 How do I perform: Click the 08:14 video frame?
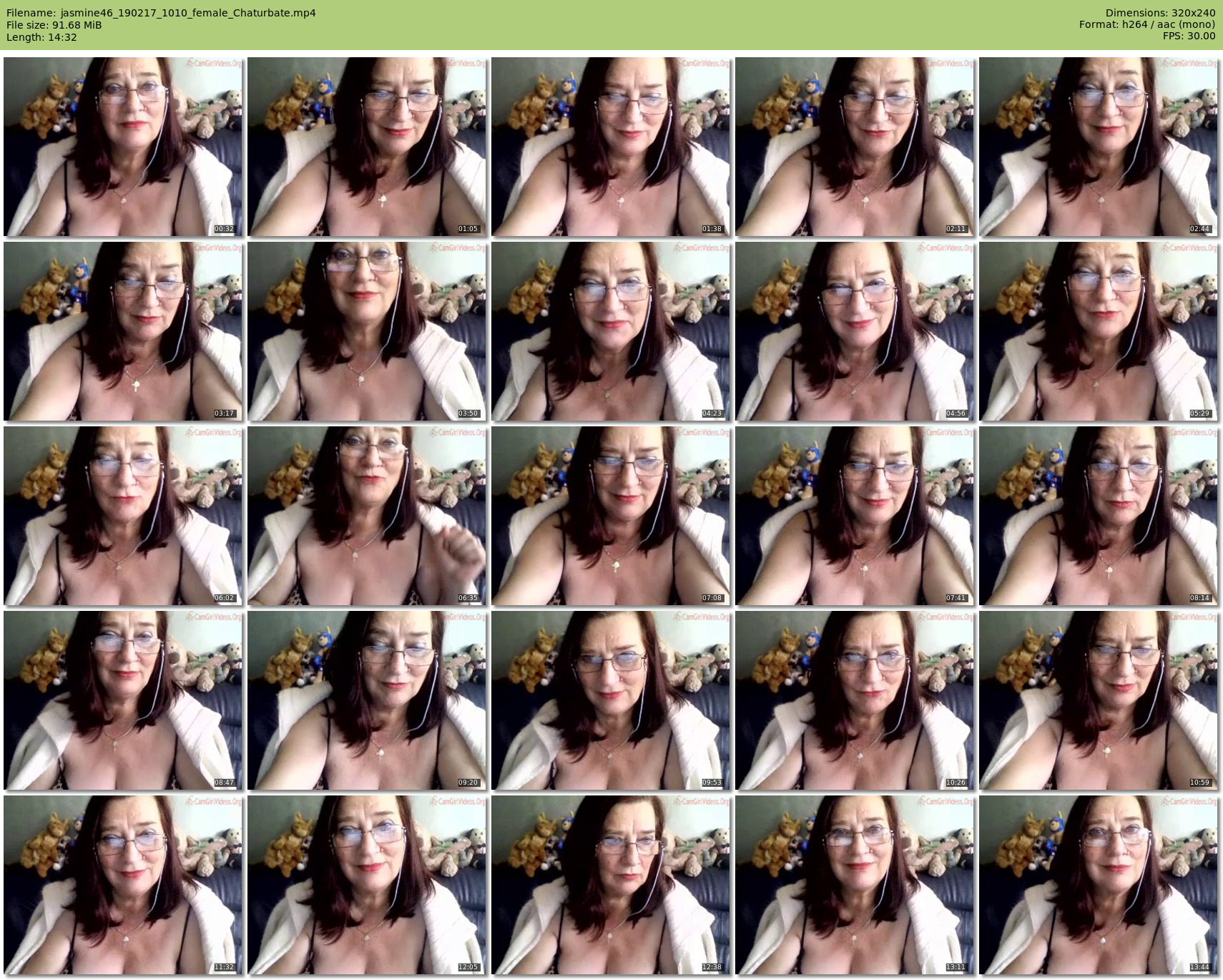pos(1099,516)
